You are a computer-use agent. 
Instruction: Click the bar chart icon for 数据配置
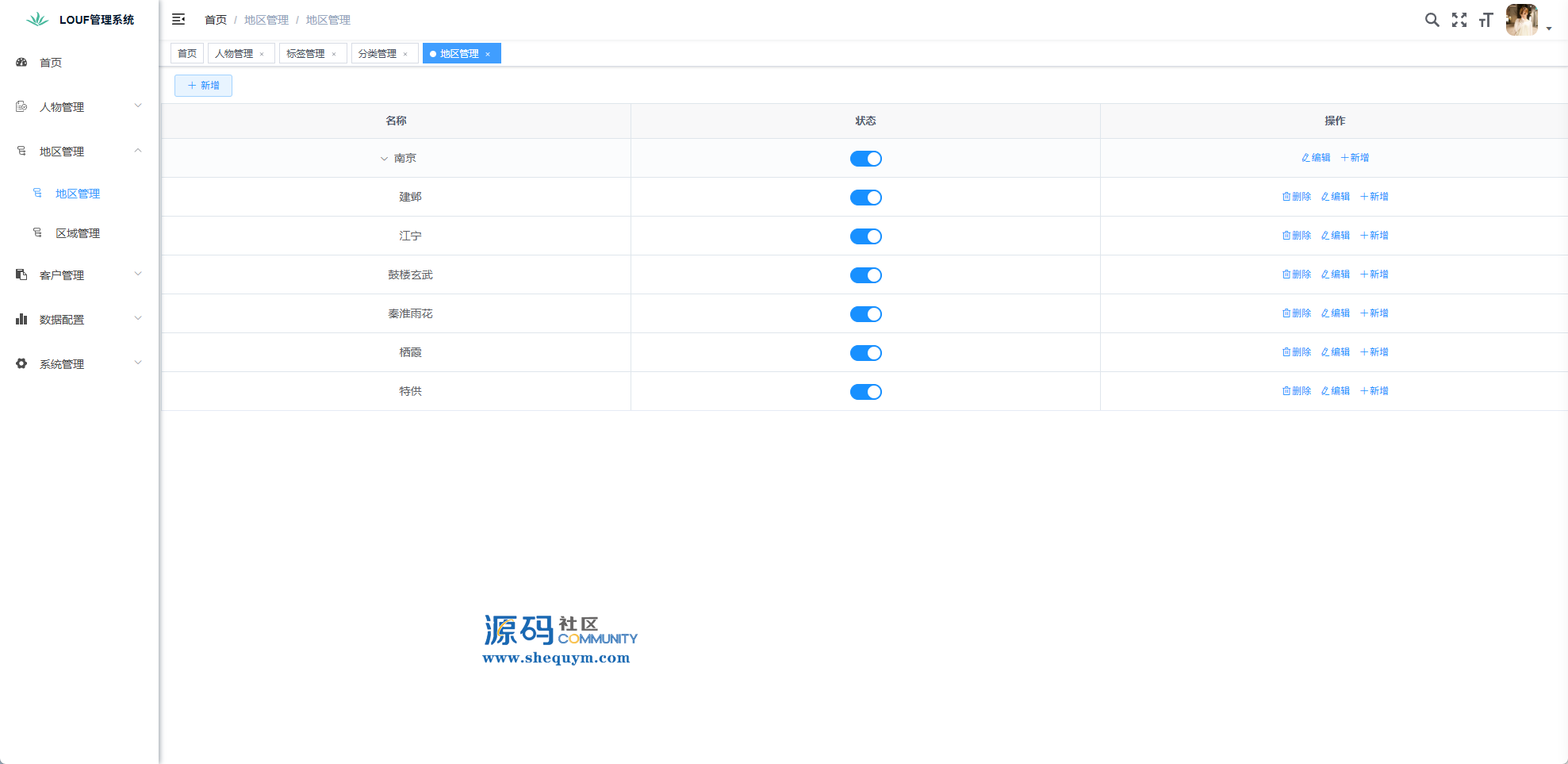(x=21, y=319)
